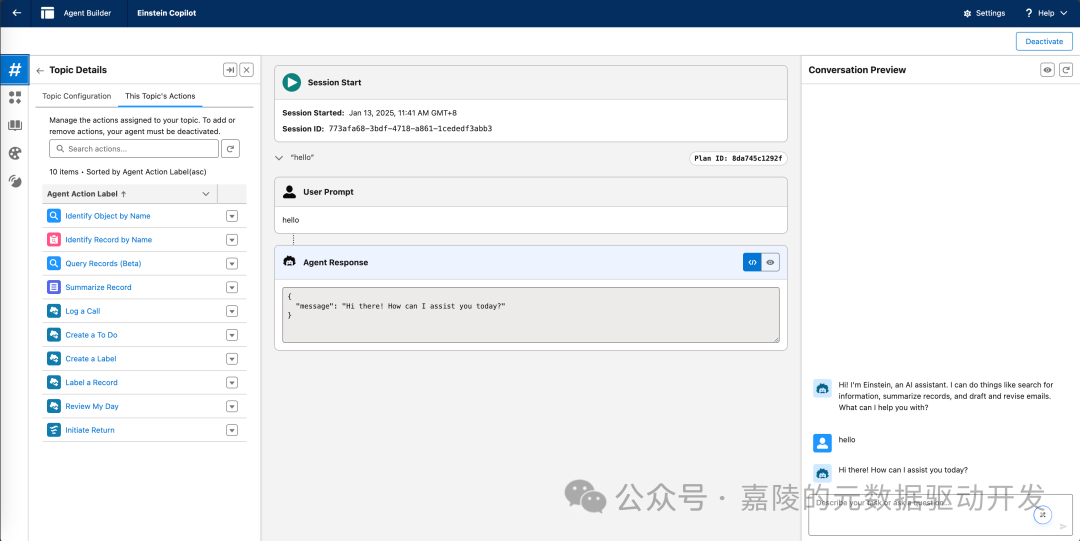Viewport: 1080px width, 541px height.
Task: Open row menu for Identify Record by Name
Action: tap(232, 240)
